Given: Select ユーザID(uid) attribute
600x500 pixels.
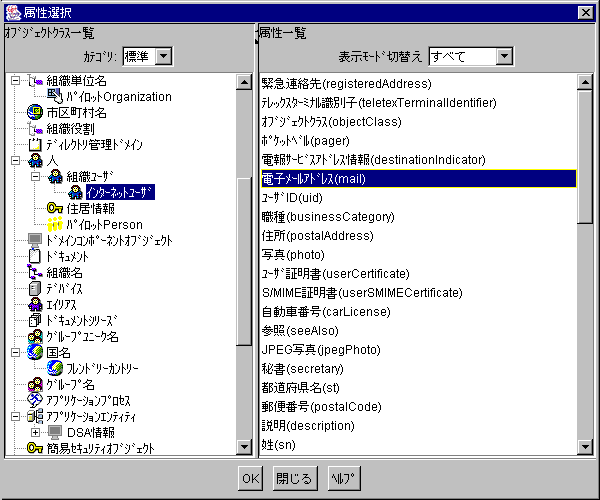Looking at the screenshot, I should point(418,198).
